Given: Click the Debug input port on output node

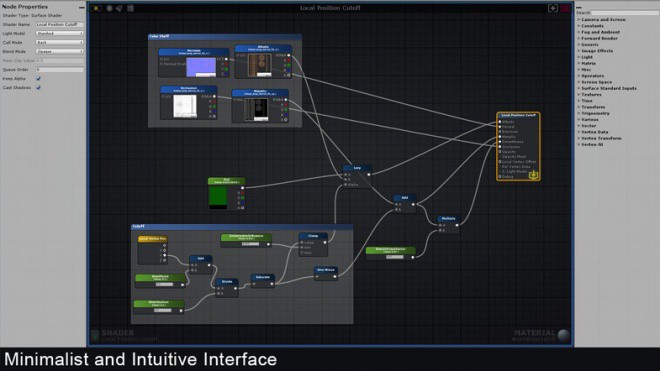Looking at the screenshot, I should click(x=500, y=176).
